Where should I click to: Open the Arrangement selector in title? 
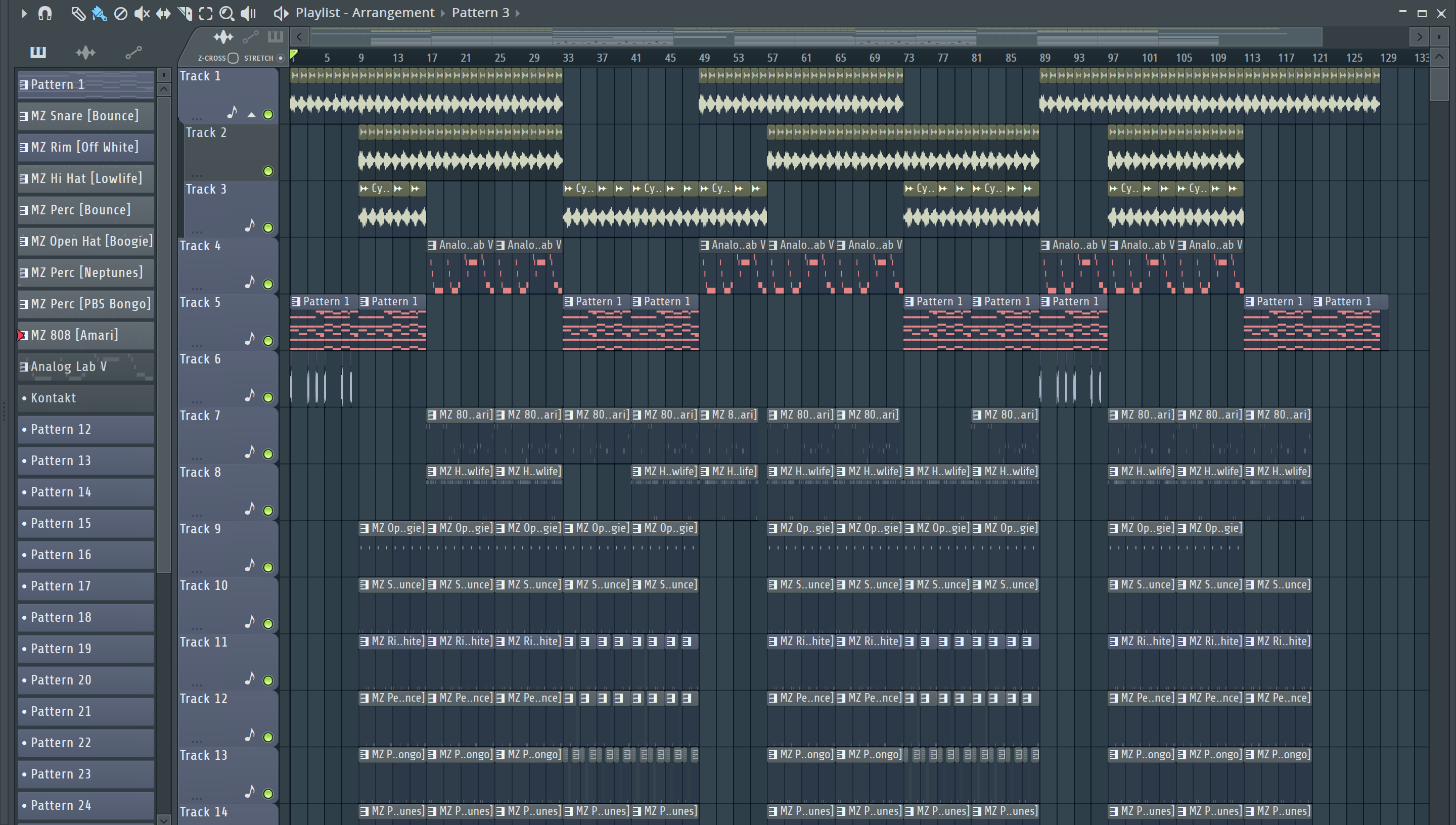point(393,13)
